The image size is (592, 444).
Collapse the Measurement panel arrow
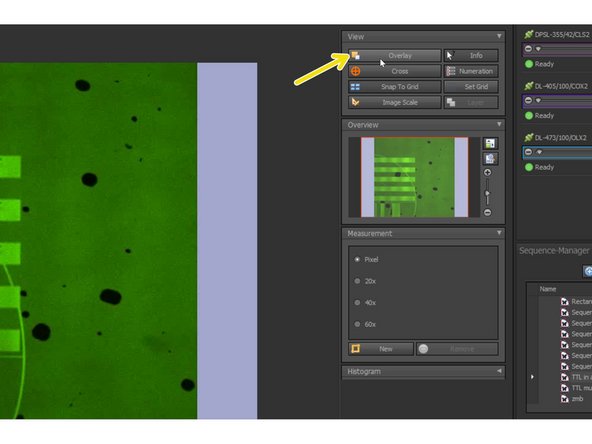pyautogui.click(x=499, y=233)
